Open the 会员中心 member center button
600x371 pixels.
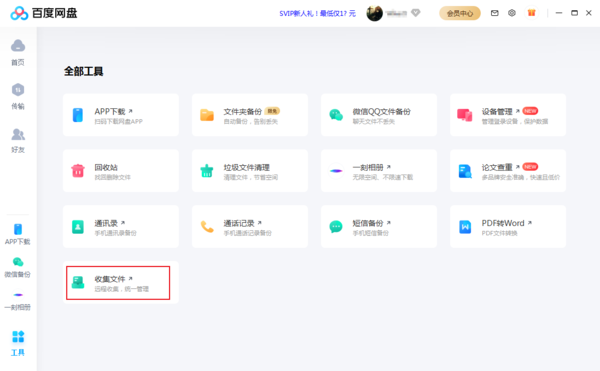click(x=460, y=13)
